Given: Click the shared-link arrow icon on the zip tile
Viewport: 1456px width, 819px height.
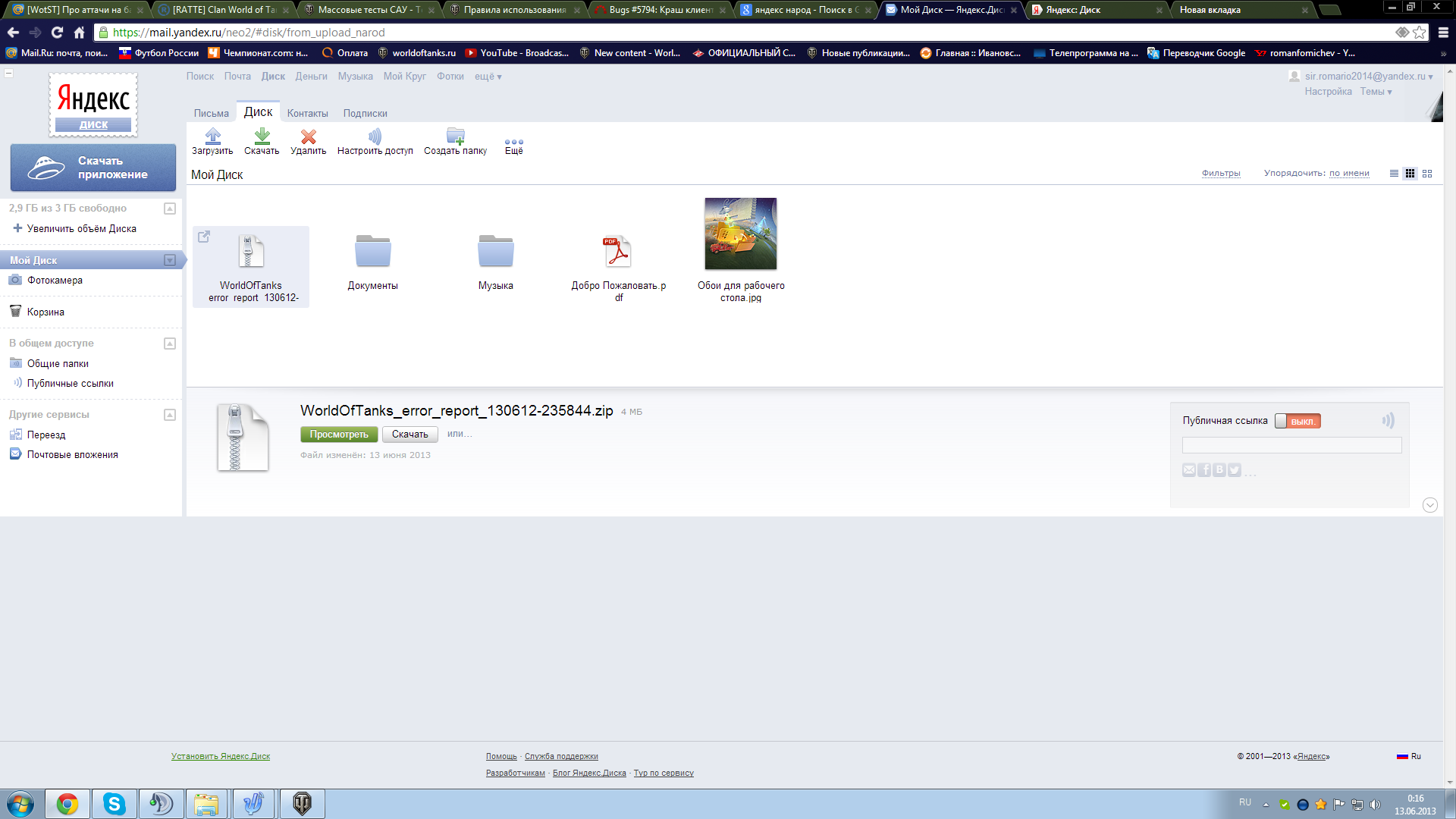Looking at the screenshot, I should [x=204, y=237].
